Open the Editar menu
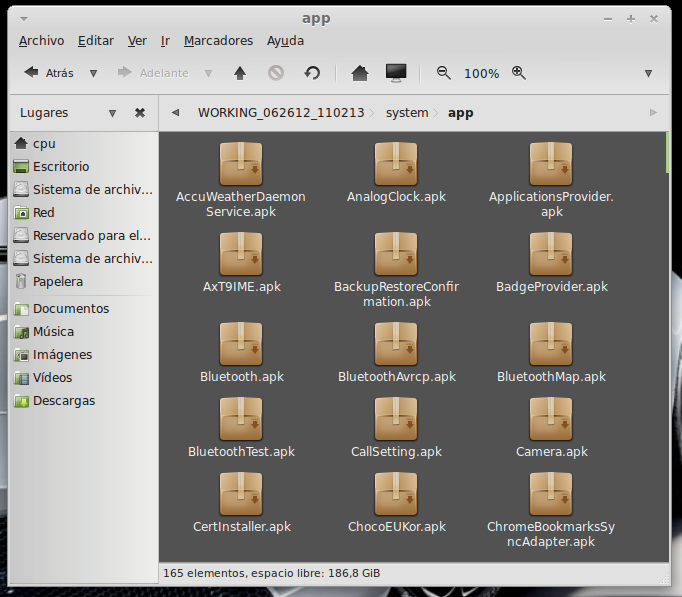Screen dimensions: 682x597 click(x=96, y=41)
